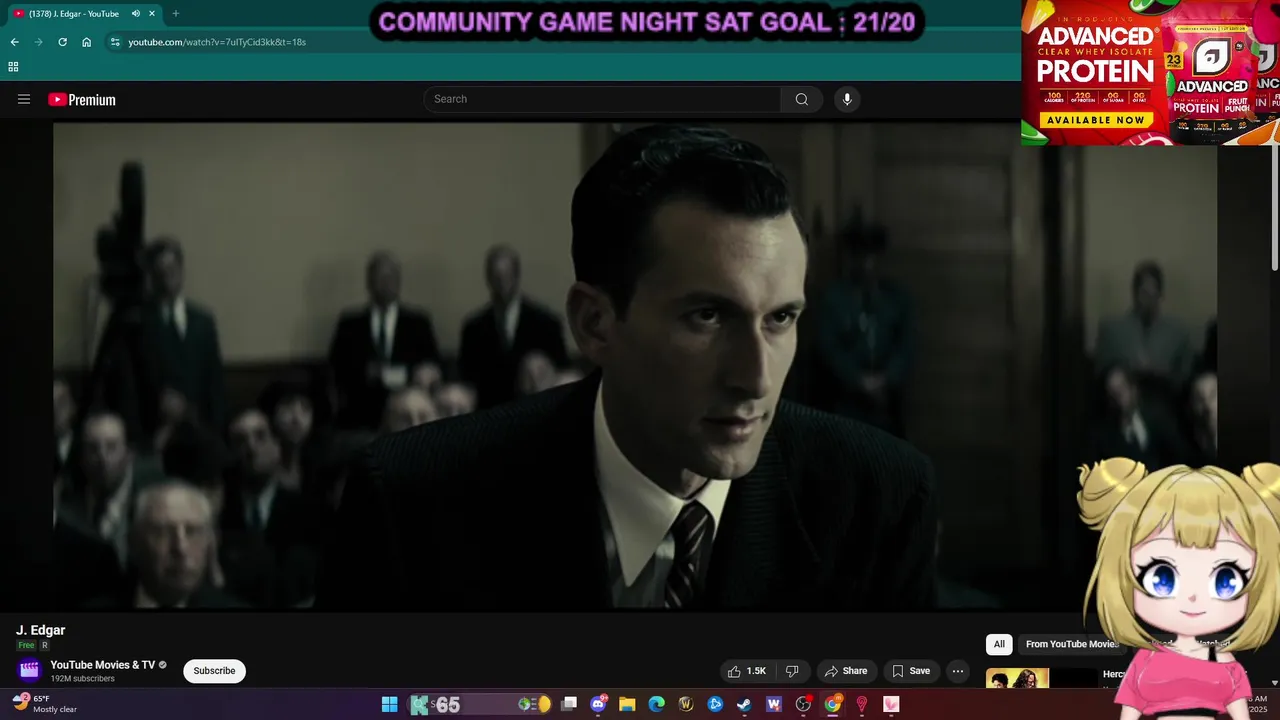Open the YouTube hamburger guide menu
Screen dimensions: 1280x720
coord(24,99)
